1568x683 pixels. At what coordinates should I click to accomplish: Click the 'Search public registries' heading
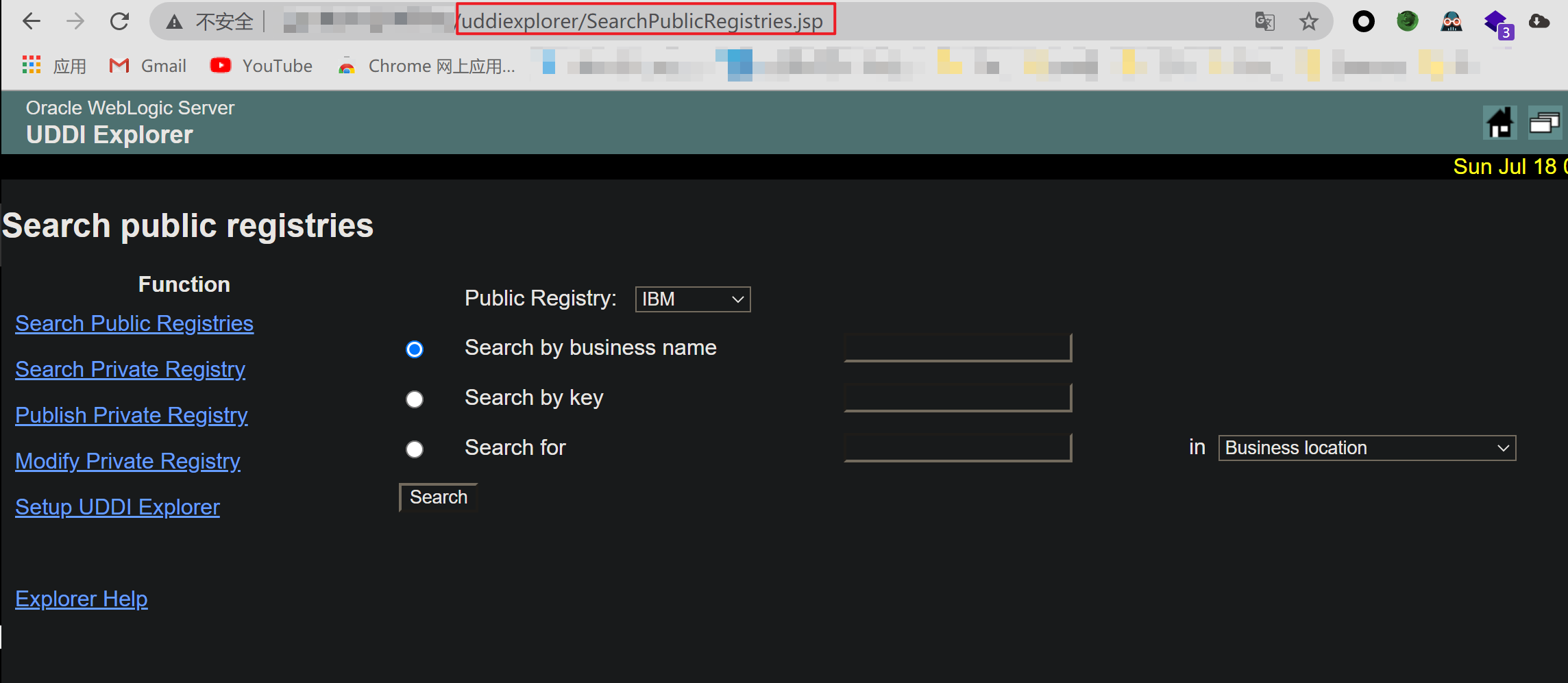188,226
